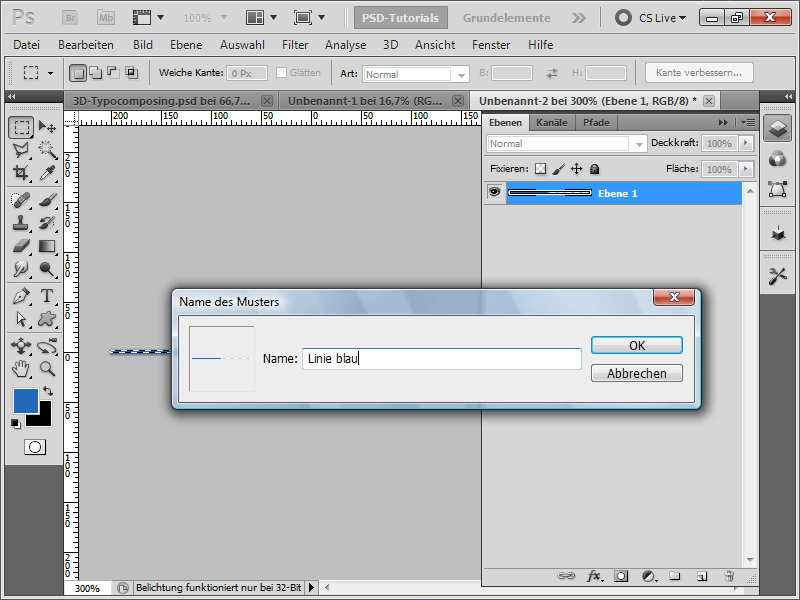800x600 pixels.
Task: Select the Custom Shape tool
Action: 47,319
